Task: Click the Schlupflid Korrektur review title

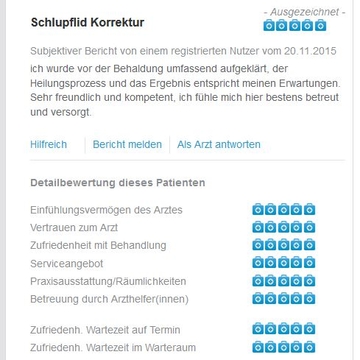Action: (87, 23)
